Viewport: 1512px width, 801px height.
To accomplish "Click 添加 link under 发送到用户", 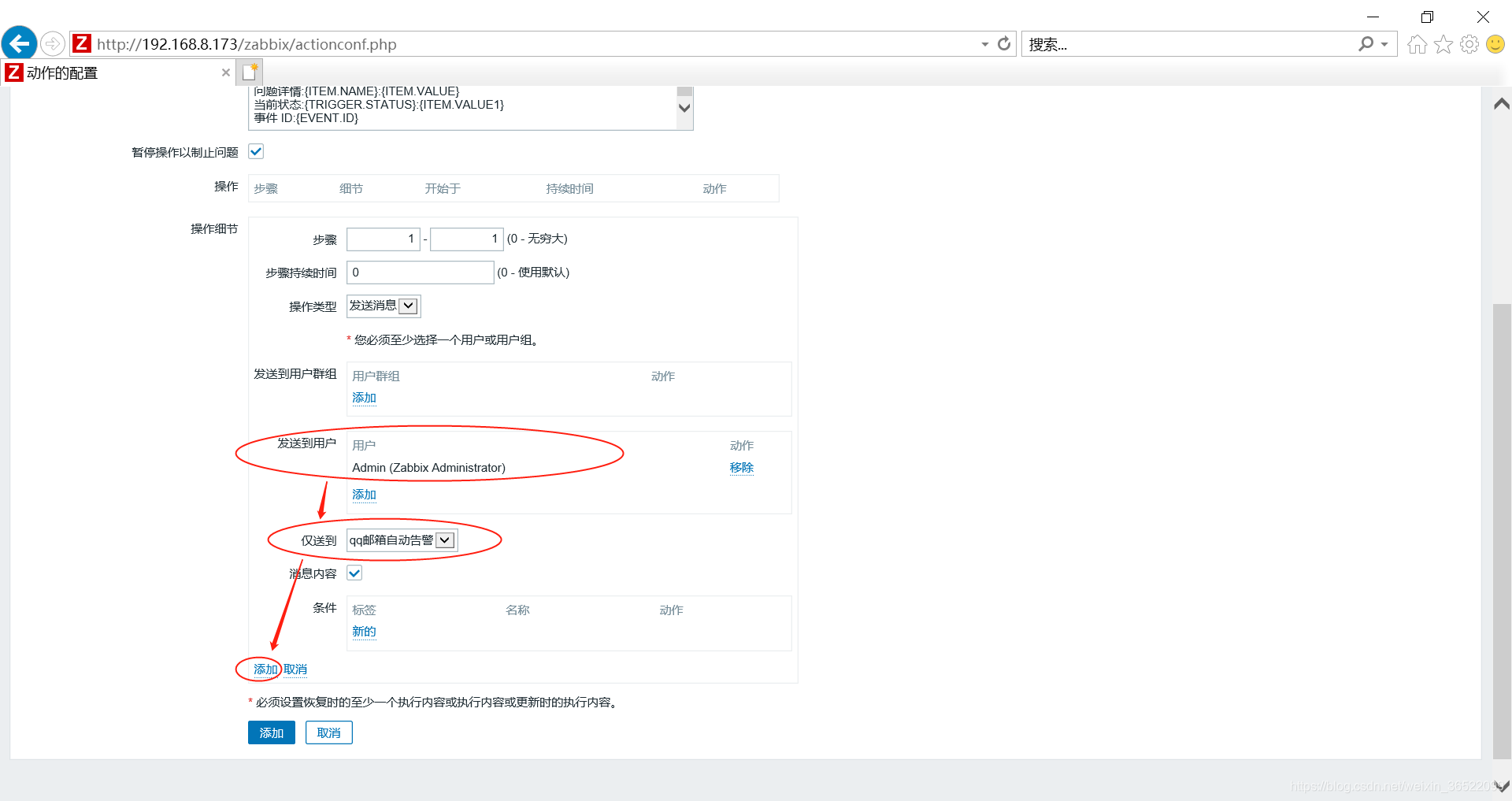I will pyautogui.click(x=364, y=495).
